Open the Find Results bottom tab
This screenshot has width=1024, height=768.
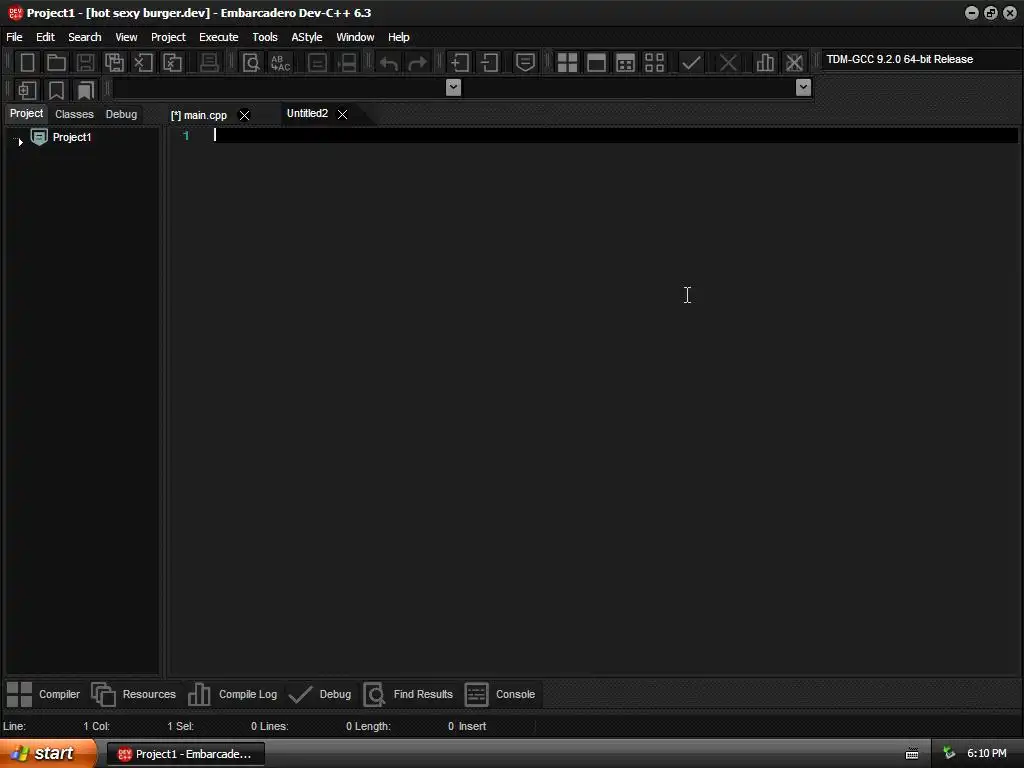pos(408,694)
